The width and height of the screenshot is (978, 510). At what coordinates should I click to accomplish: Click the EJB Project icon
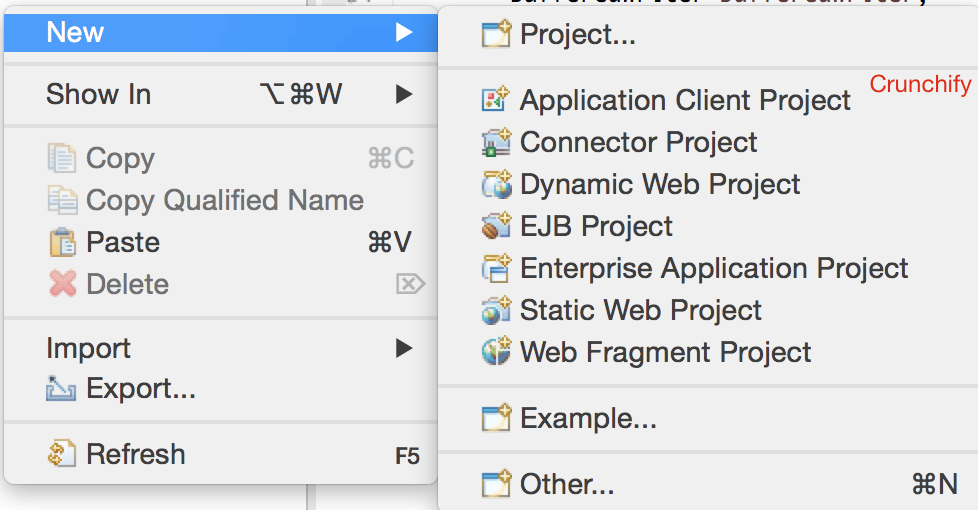496,226
